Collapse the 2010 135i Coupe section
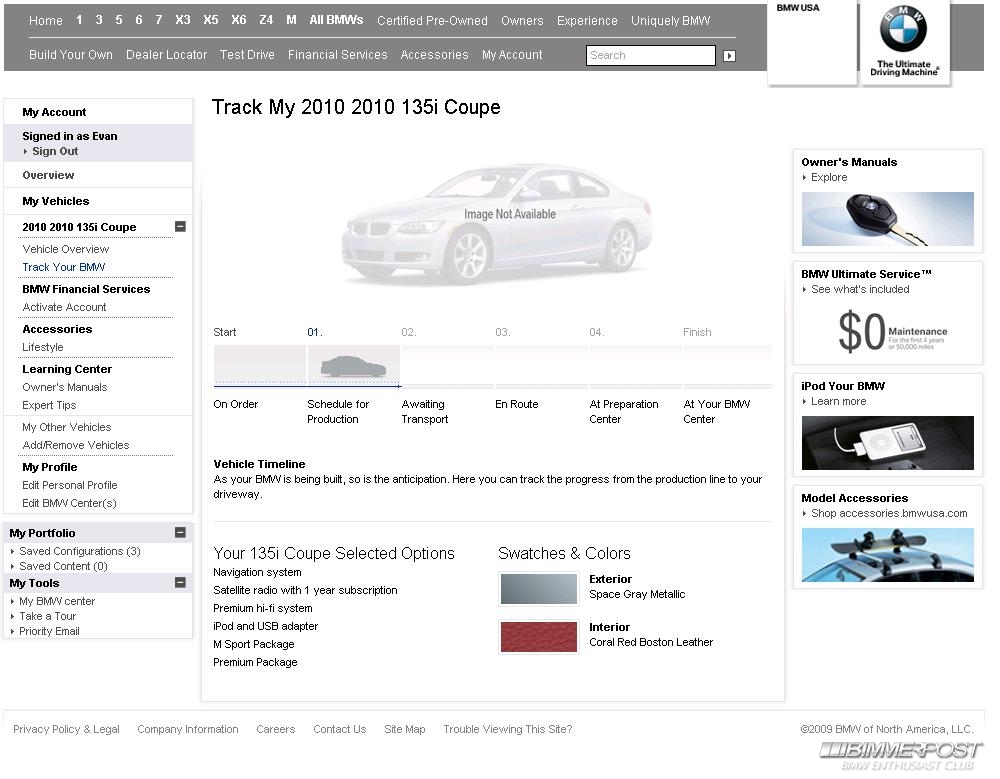The height and width of the screenshot is (779, 1000). 180,227
